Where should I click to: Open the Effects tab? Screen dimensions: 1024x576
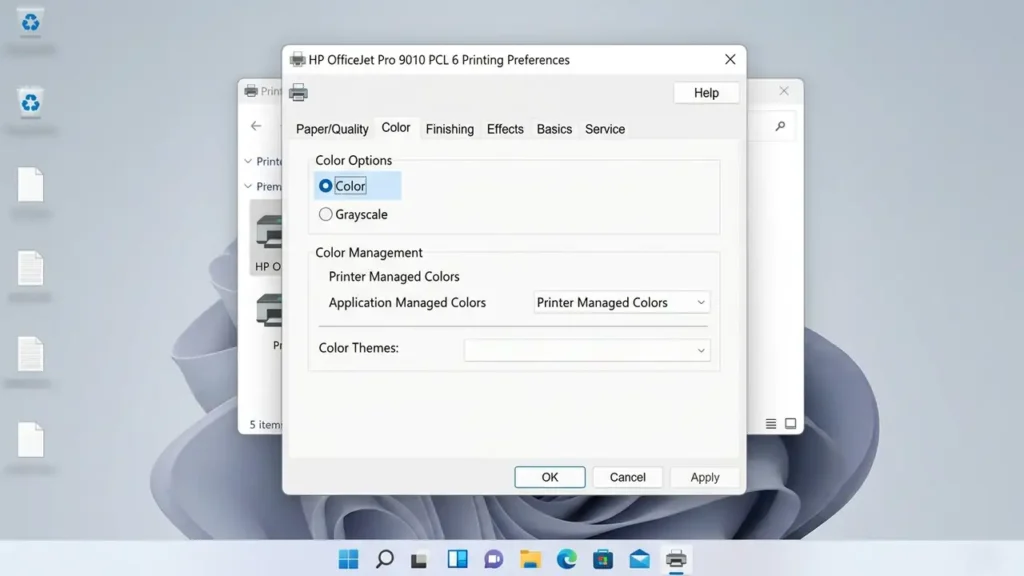click(x=505, y=129)
